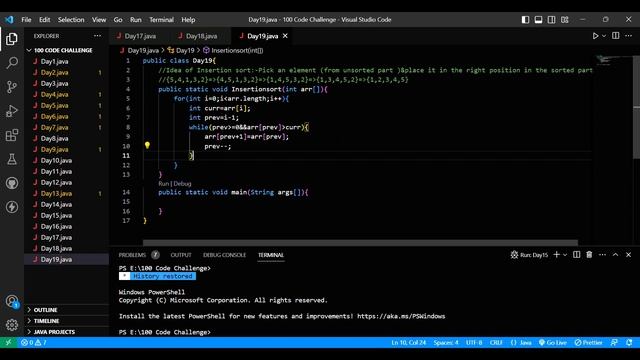This screenshot has height=360, width=640.
Task: Maximize the panel with the up chevron
Action: pyautogui.click(x=616, y=255)
